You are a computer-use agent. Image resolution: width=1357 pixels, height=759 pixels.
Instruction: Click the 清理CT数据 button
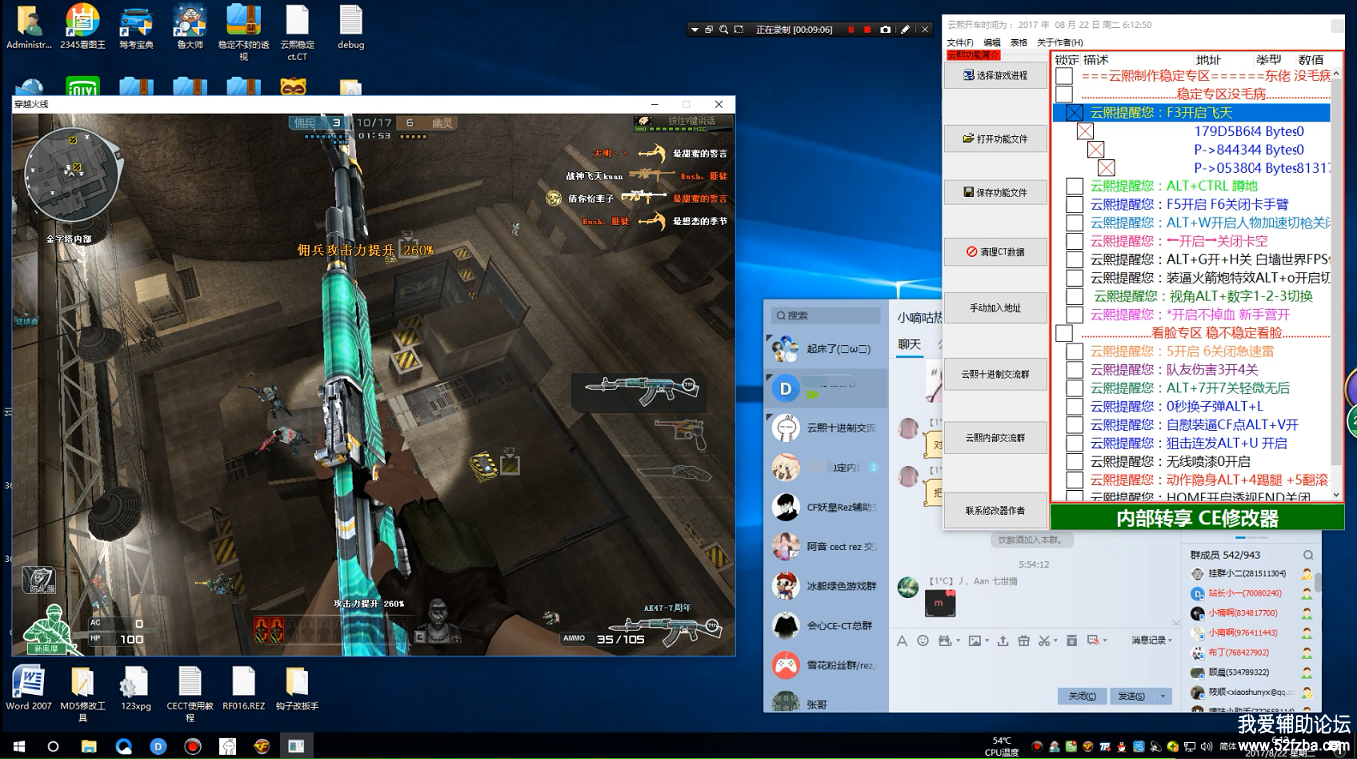(995, 252)
